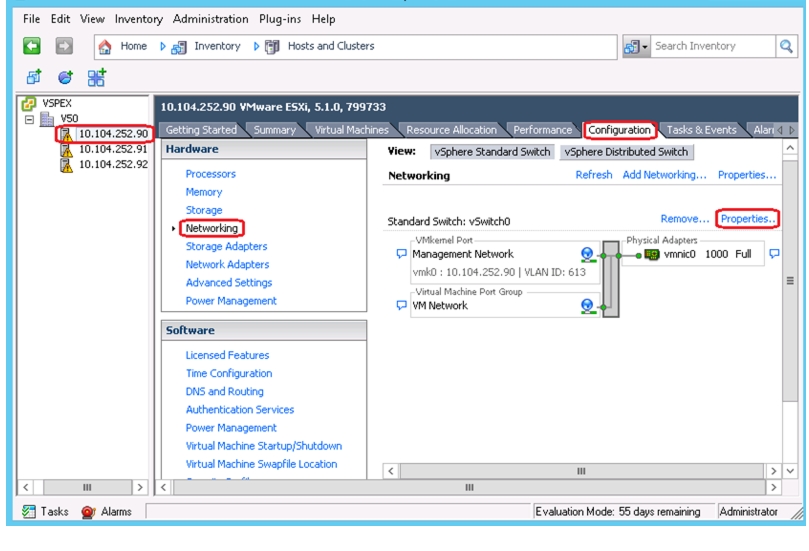Click the tabs scroll right arrow

tap(791, 130)
